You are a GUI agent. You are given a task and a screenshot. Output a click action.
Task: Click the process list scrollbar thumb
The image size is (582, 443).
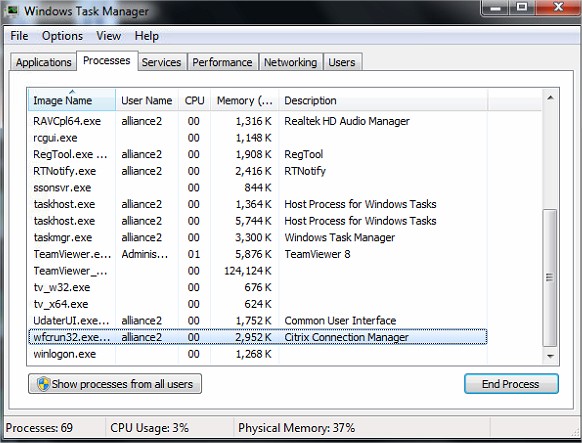(550, 278)
